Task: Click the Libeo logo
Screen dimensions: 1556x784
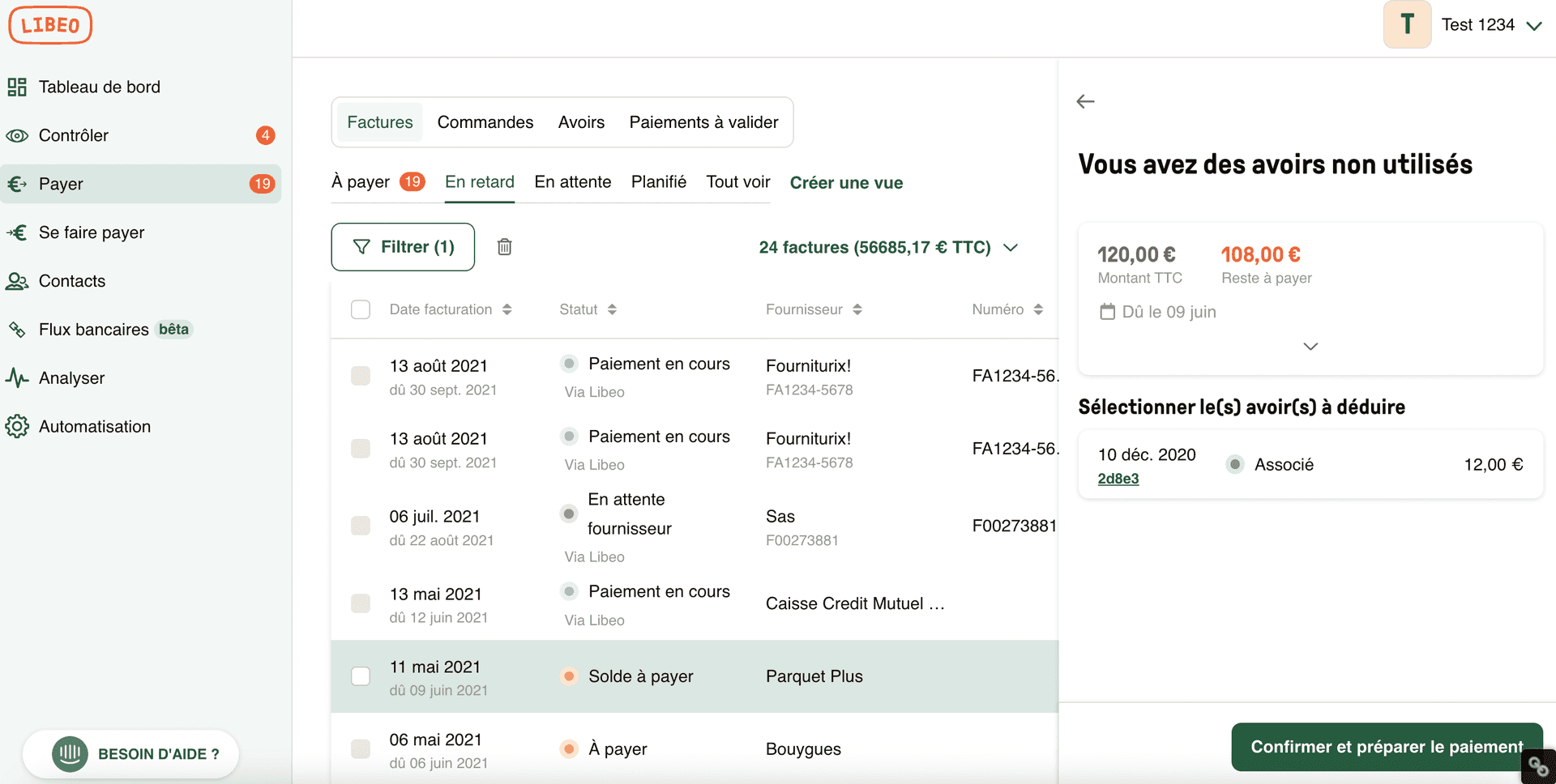Action: click(49, 24)
